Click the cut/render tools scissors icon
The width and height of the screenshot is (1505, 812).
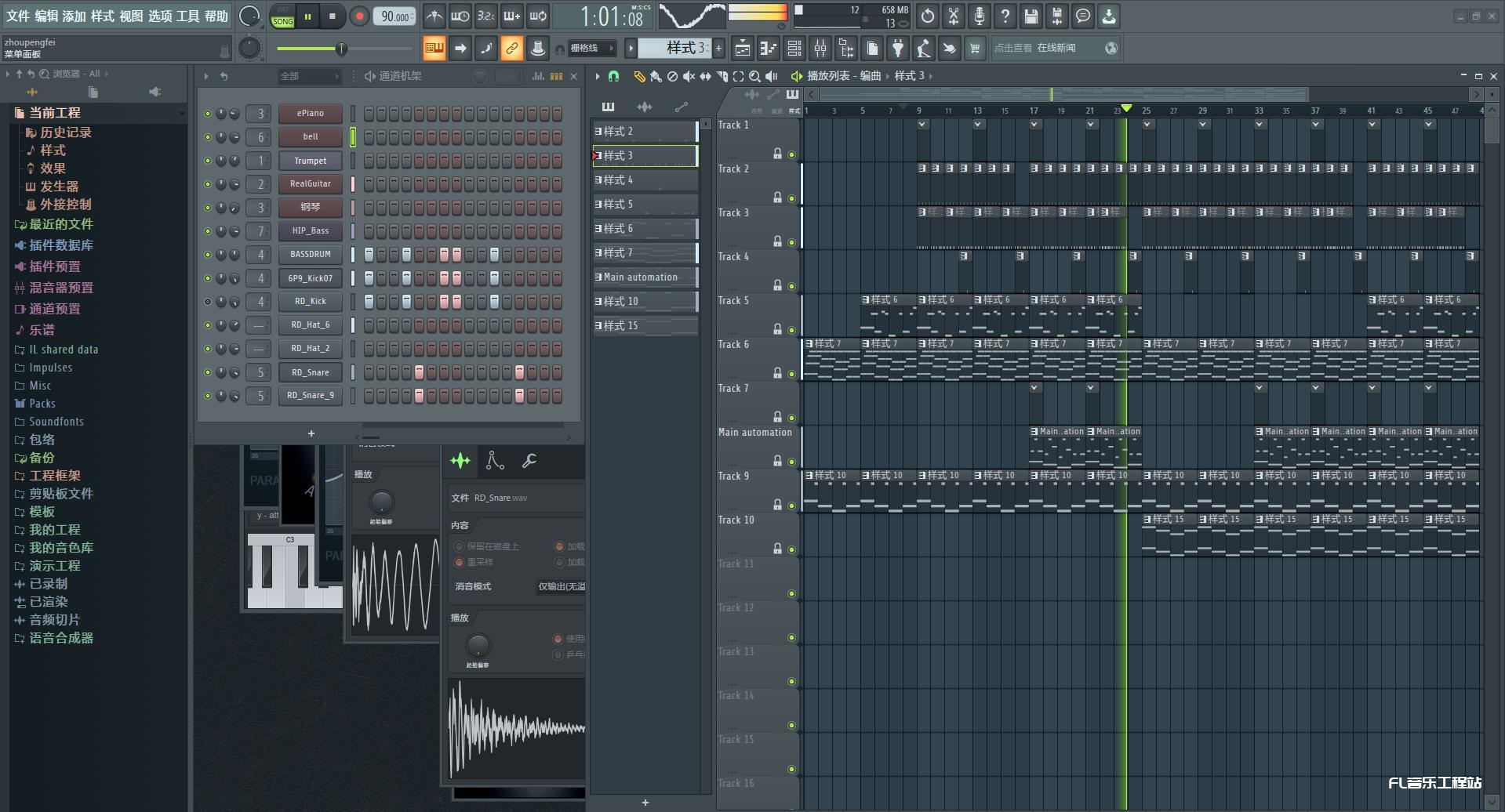(953, 16)
